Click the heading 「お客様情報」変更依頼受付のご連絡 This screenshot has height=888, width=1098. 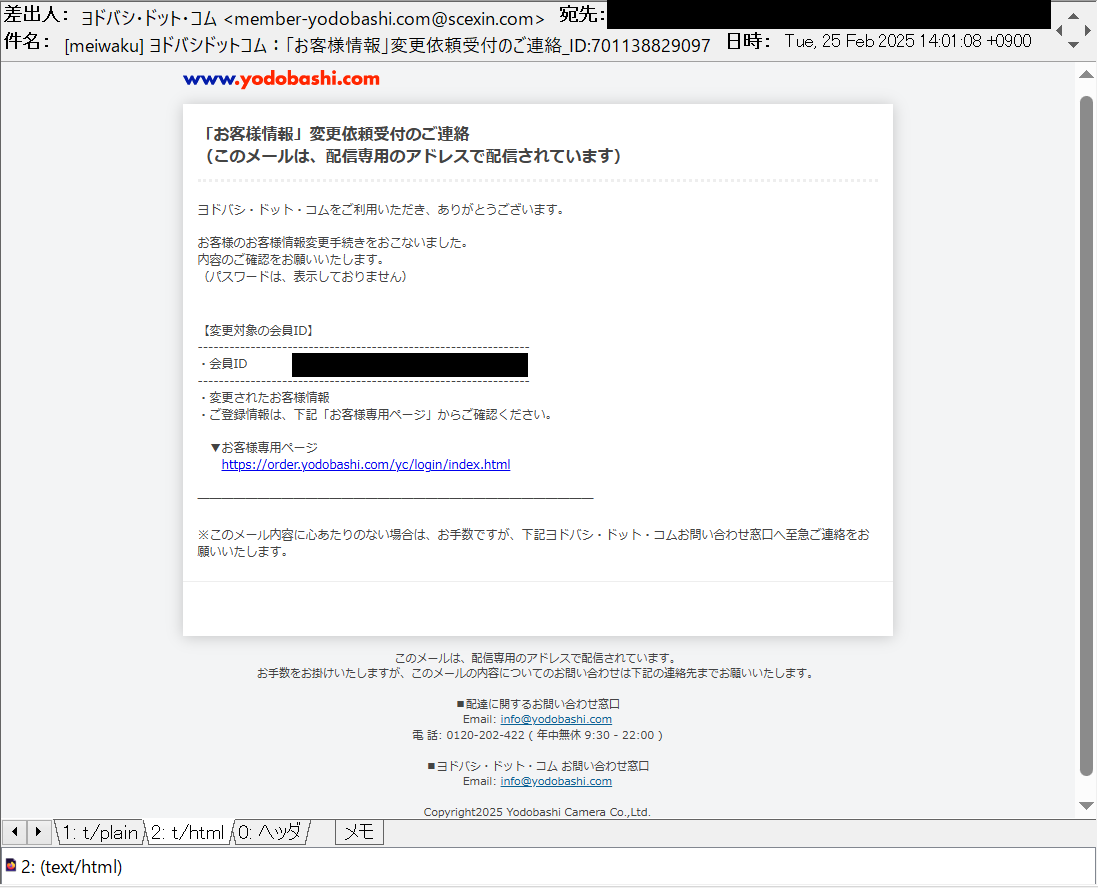pyautogui.click(x=334, y=134)
